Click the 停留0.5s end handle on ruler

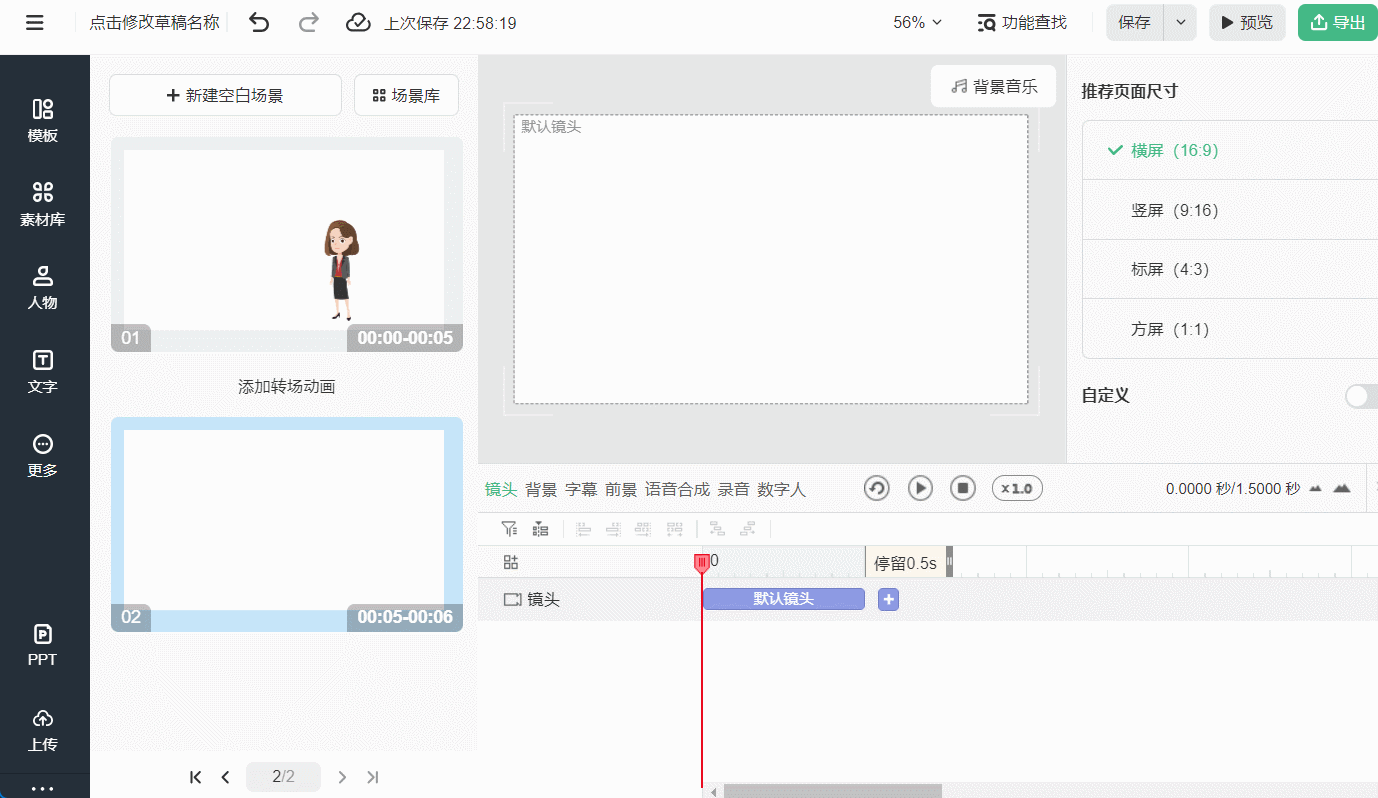(x=949, y=562)
